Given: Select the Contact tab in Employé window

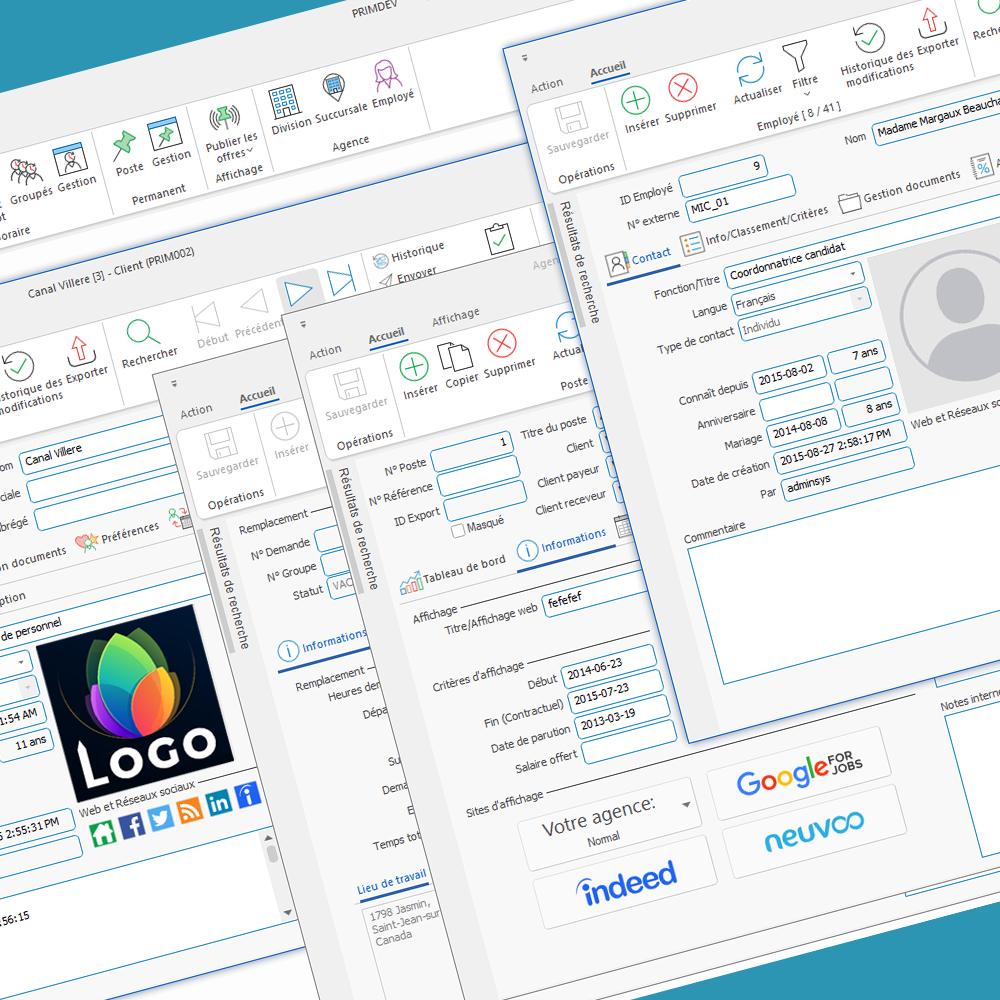Looking at the screenshot, I should click(639, 259).
